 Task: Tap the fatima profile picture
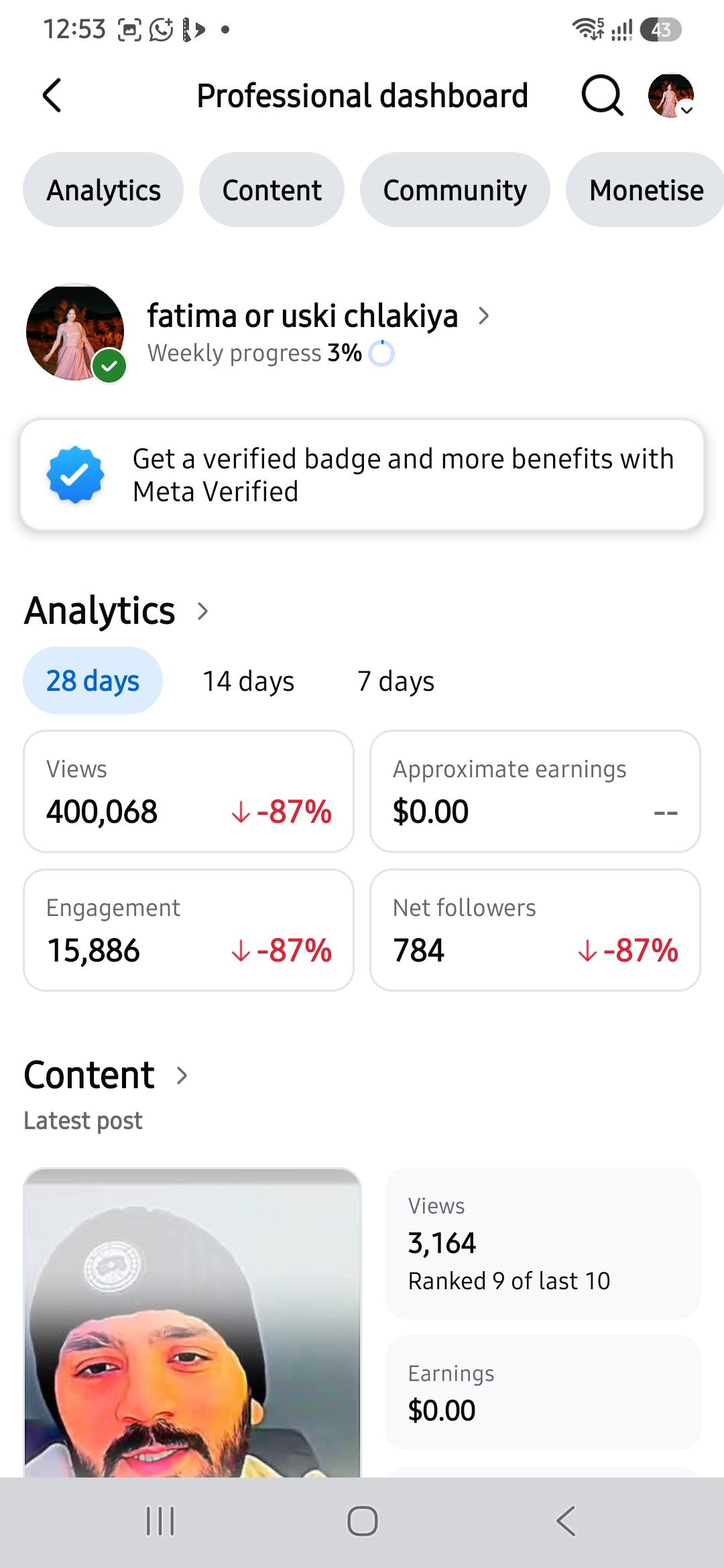(76, 333)
